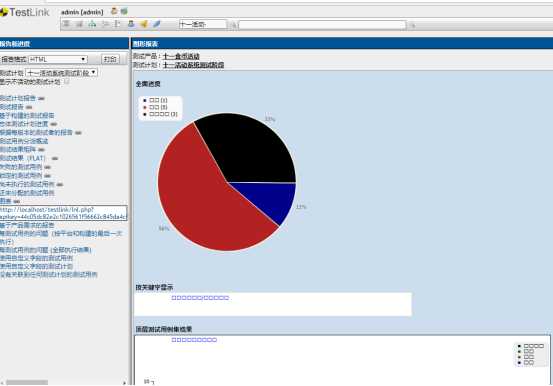The image size is (553, 386).
Task: Open the 测试结果 (FLAT) report link
Action: point(23,158)
